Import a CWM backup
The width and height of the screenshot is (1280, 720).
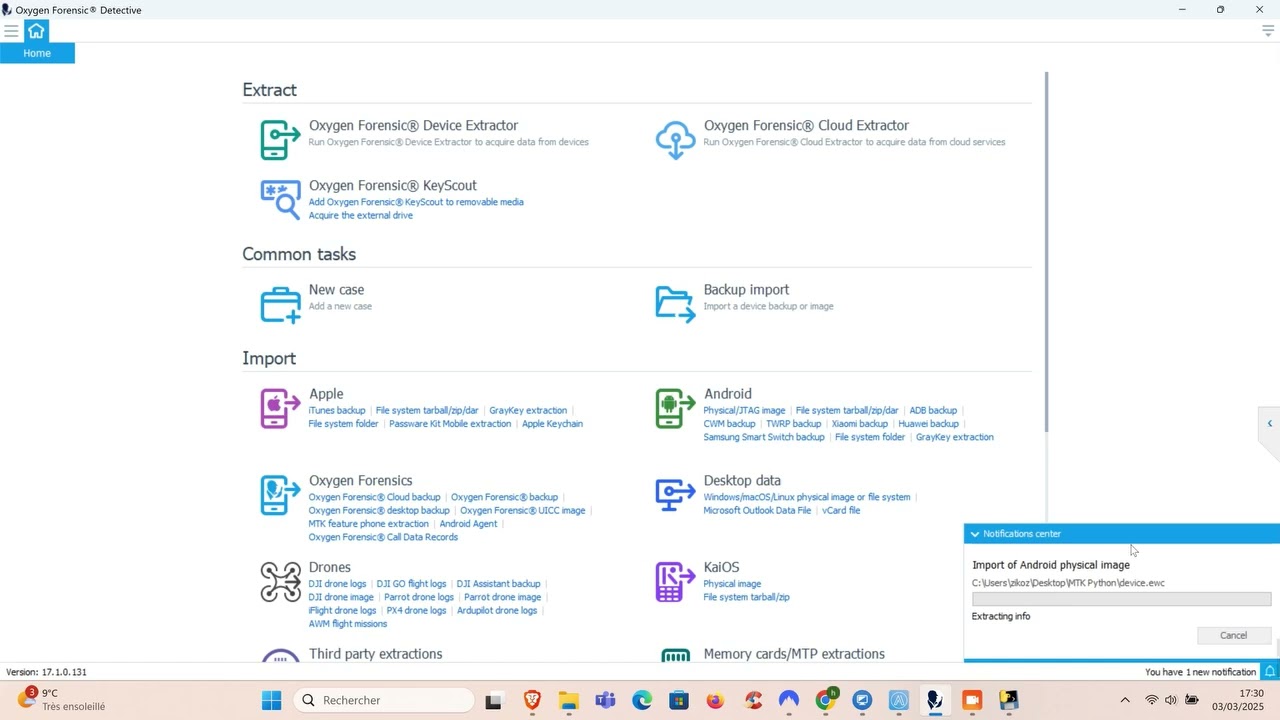[730, 424]
